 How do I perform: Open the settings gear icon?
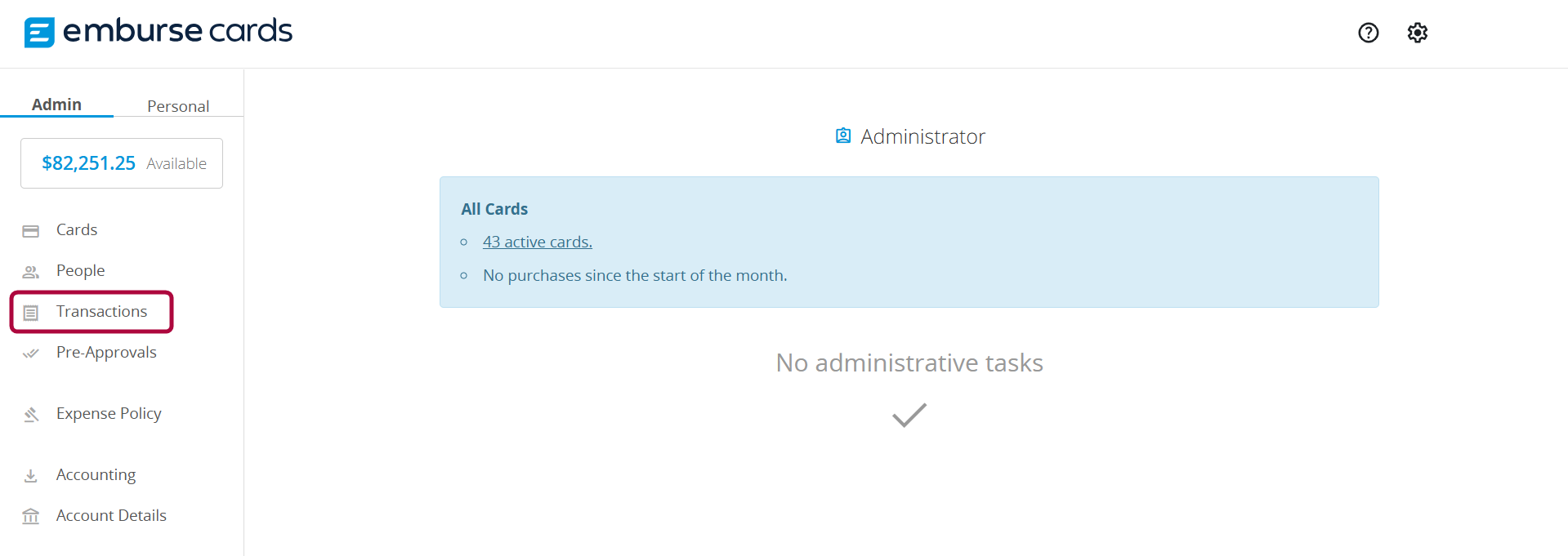coord(1417,33)
